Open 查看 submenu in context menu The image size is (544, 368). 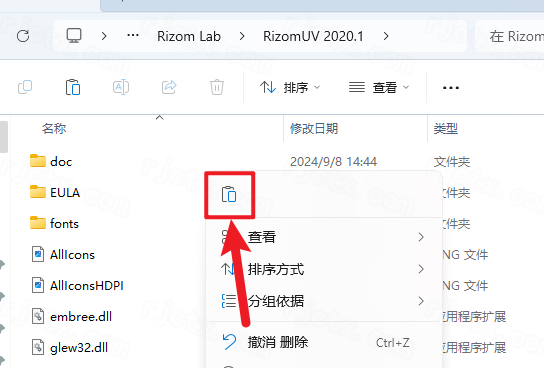323,237
